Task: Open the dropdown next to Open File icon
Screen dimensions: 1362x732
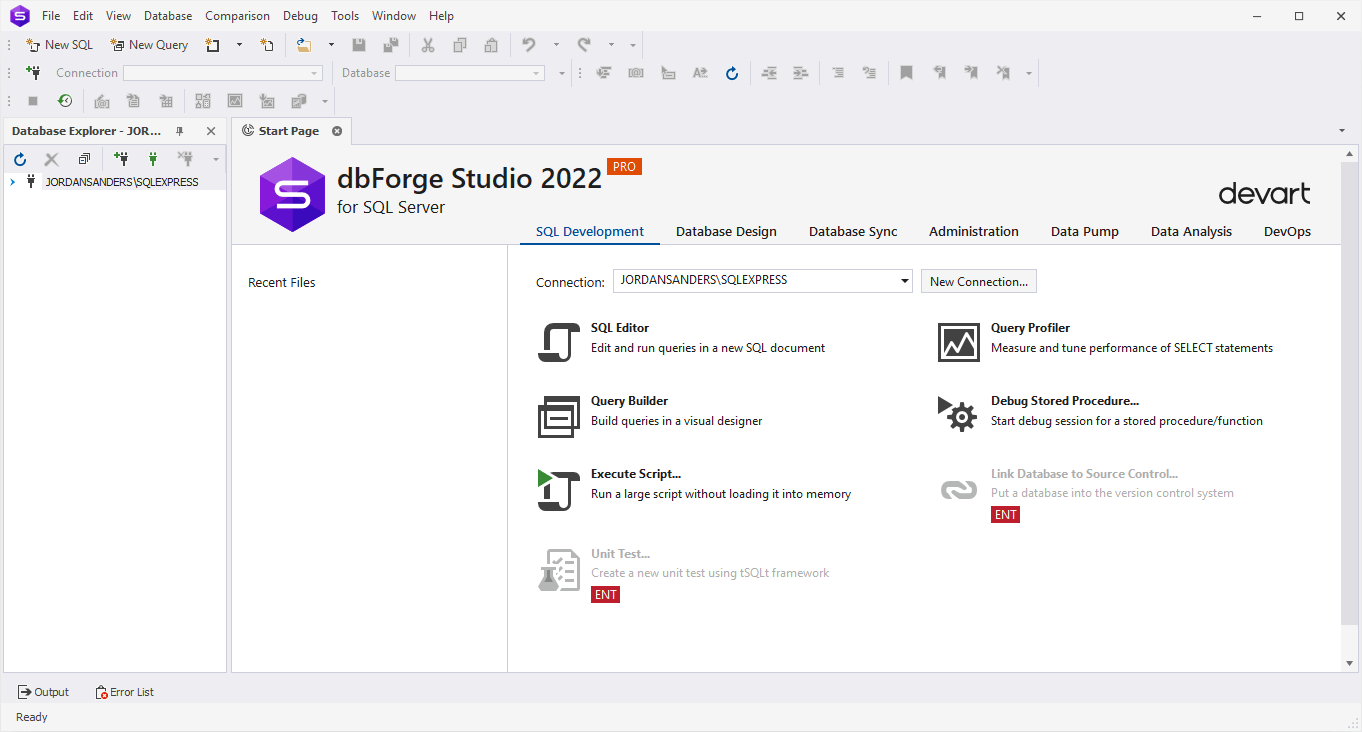Action: [x=331, y=44]
